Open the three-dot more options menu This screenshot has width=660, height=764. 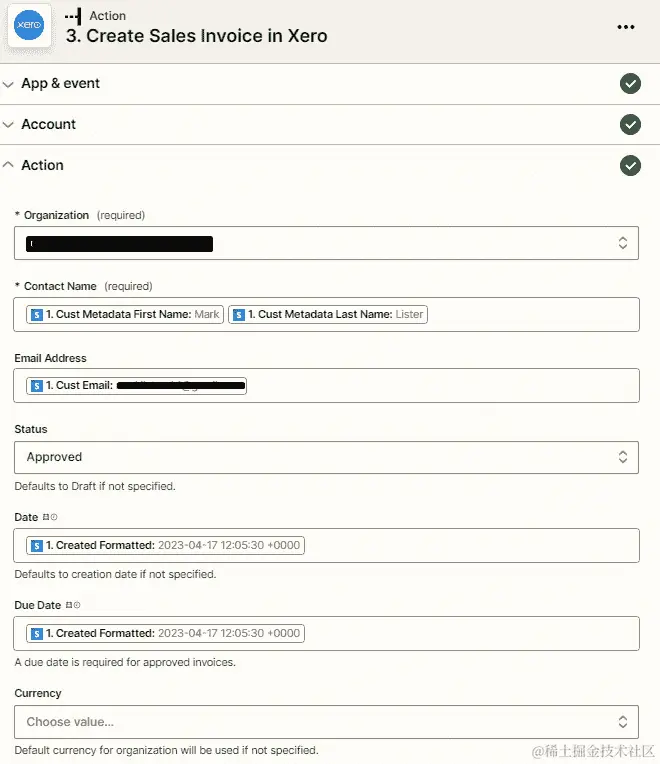pyautogui.click(x=625, y=27)
